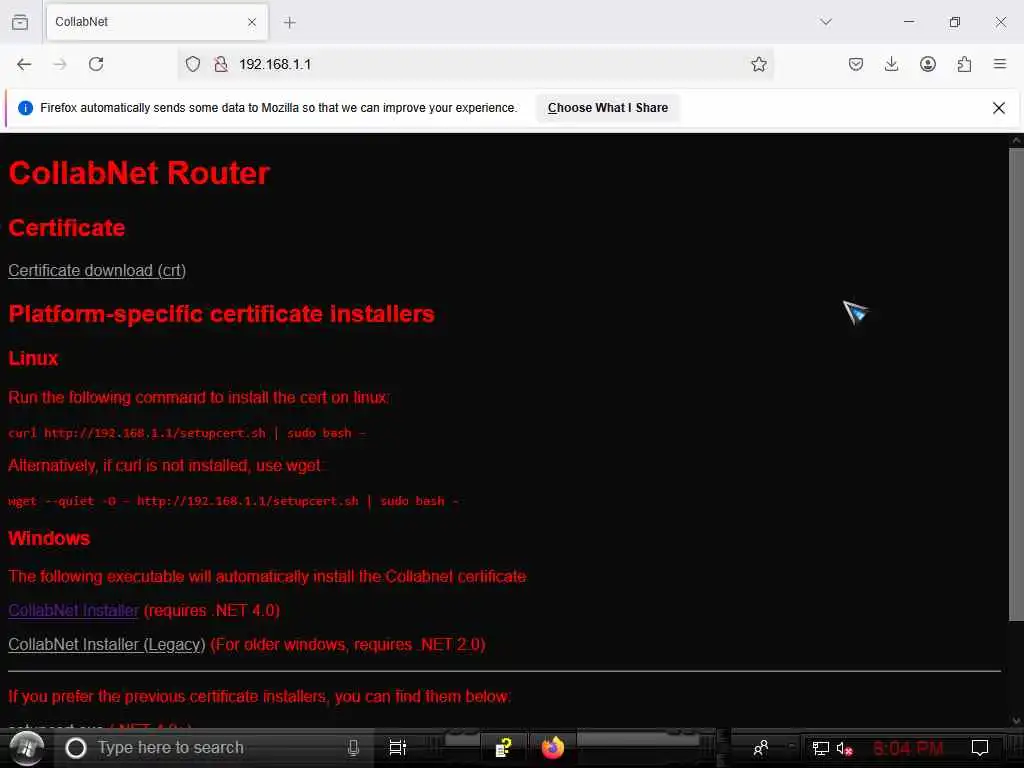Viewport: 1024px width, 768px height.
Task: Click the 8:04 PM clock
Action: [x=908, y=748]
